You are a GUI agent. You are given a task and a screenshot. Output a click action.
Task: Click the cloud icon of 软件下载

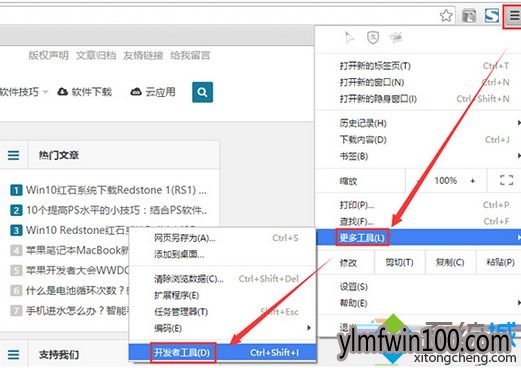pos(62,92)
